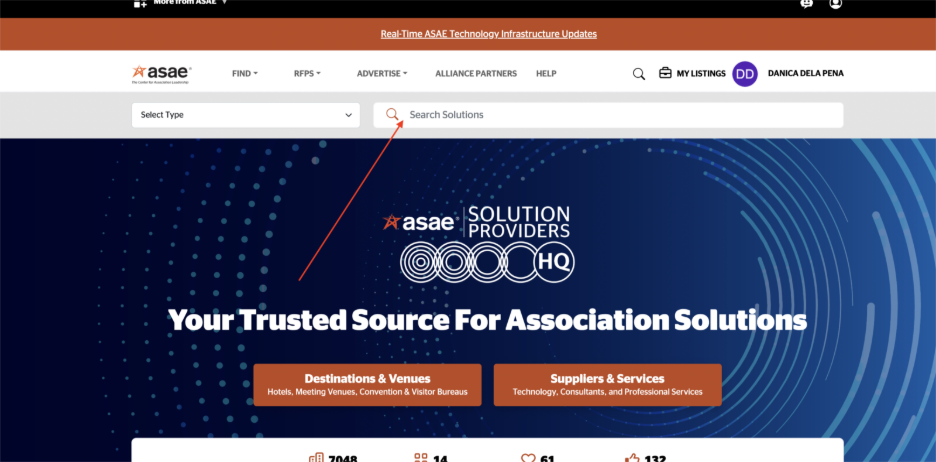Open the Select Type dropdown
The height and width of the screenshot is (462, 936).
pyautogui.click(x=246, y=115)
